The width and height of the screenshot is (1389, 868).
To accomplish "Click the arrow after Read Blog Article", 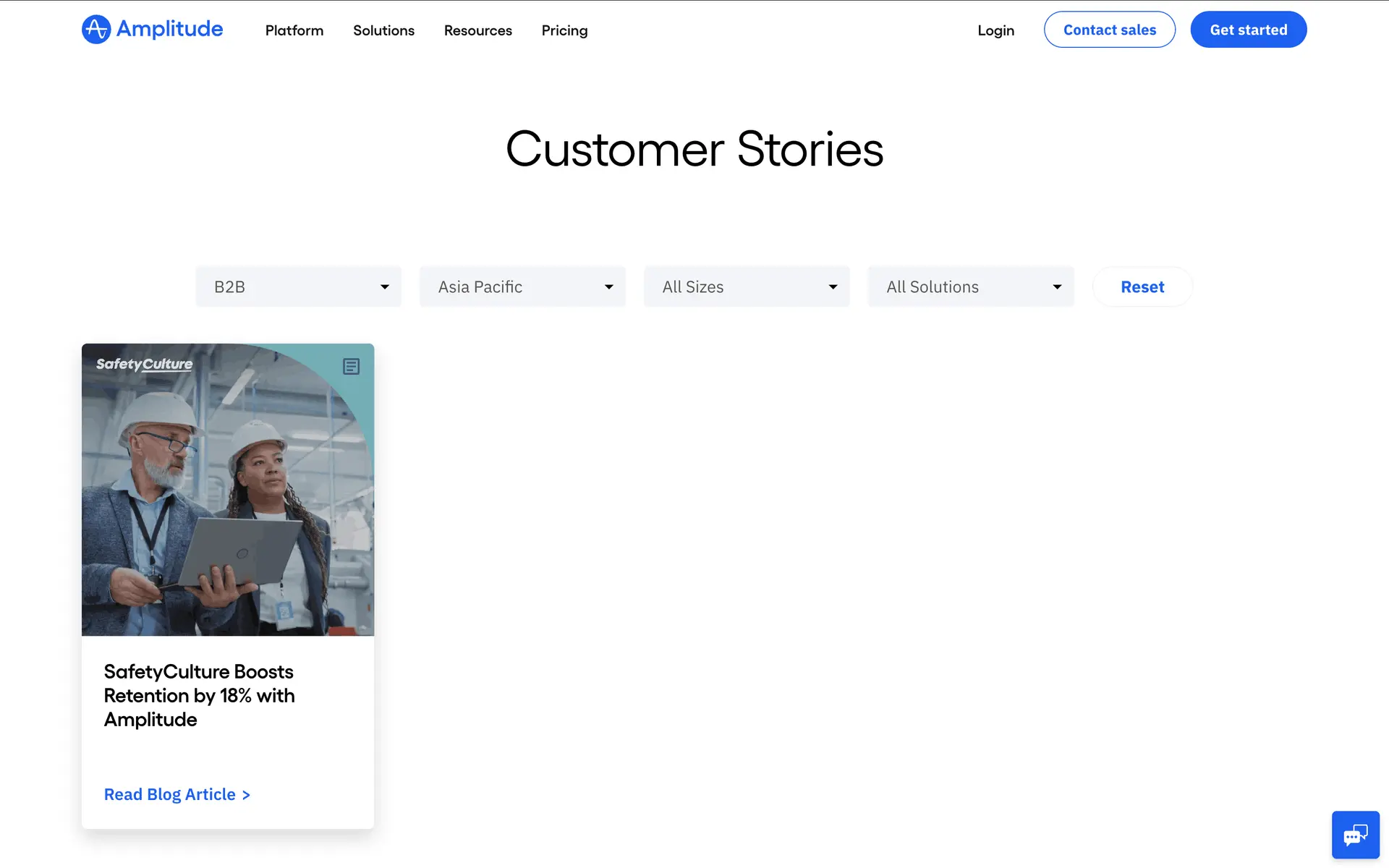I will [x=246, y=795].
